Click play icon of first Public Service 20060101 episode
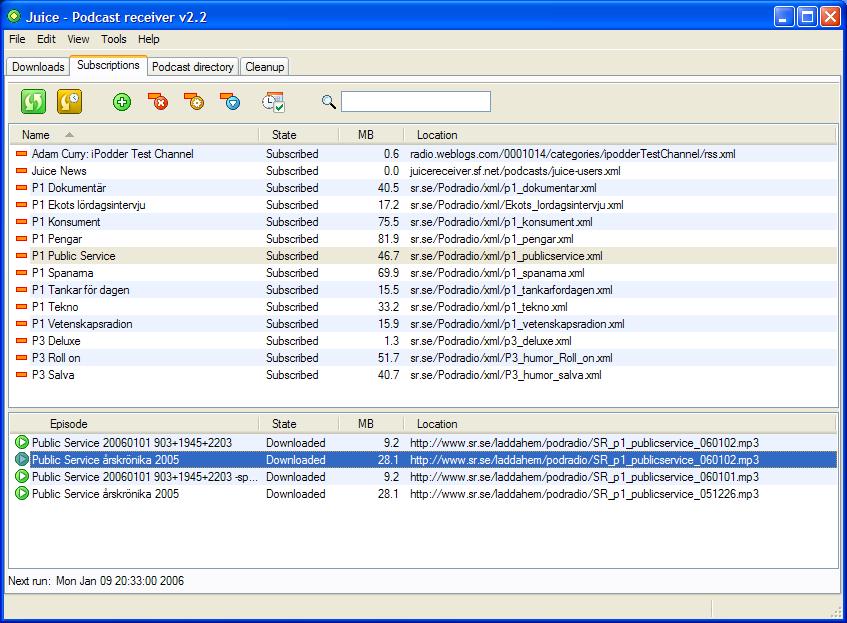The width and height of the screenshot is (847, 623). 22,443
